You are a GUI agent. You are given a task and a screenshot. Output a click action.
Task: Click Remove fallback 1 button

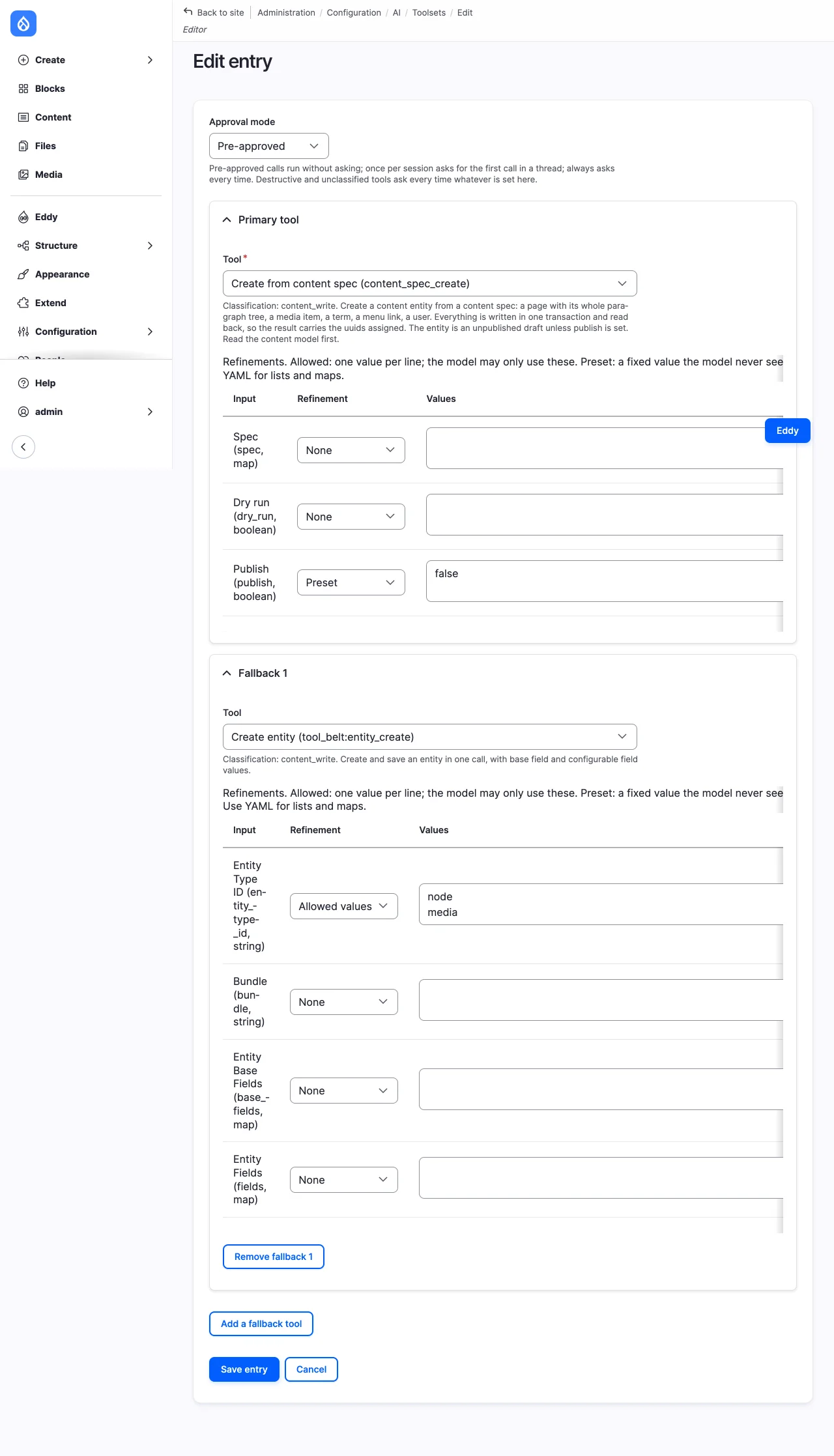click(274, 1257)
